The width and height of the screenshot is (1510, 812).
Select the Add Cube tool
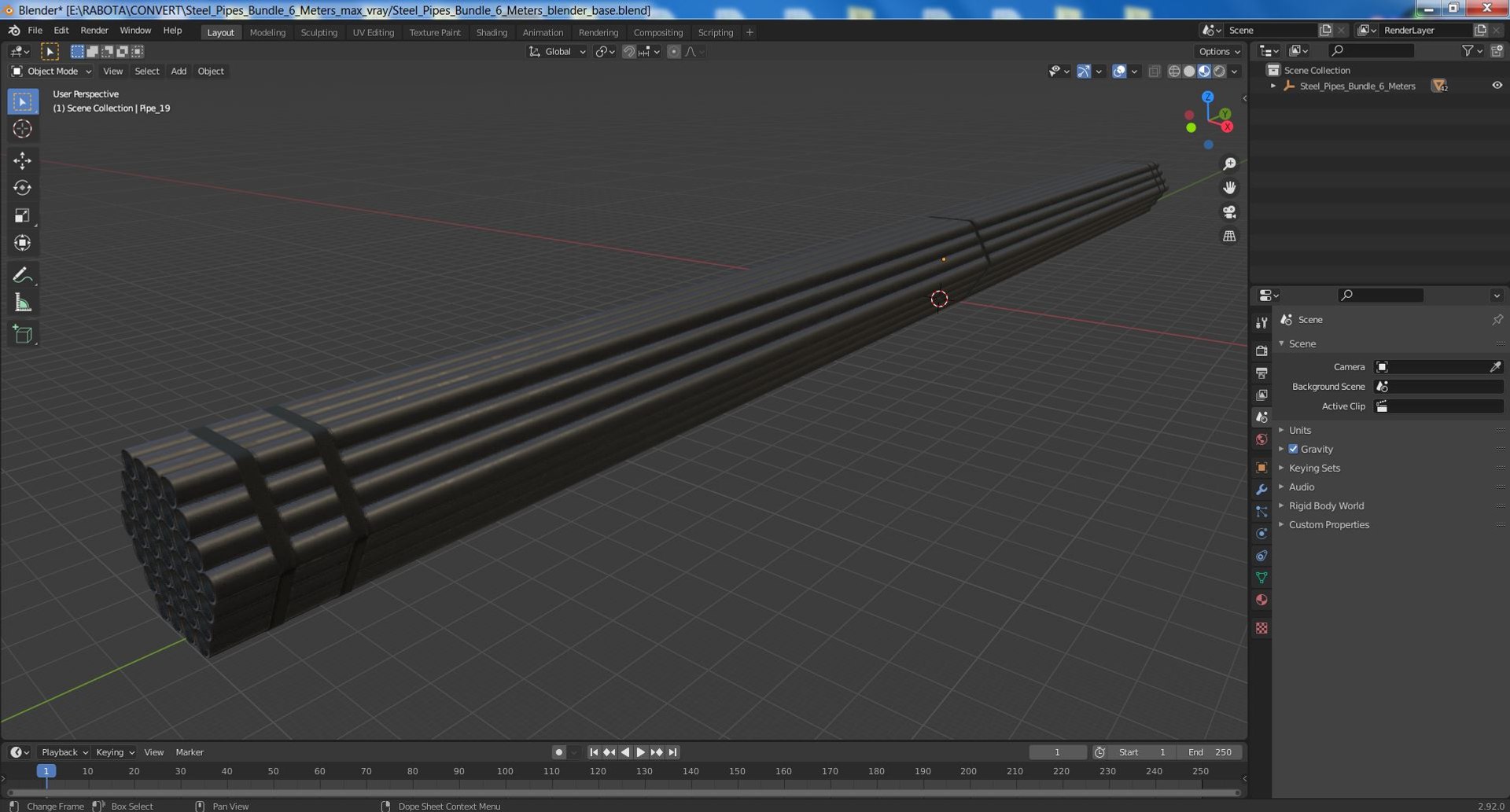[22, 334]
